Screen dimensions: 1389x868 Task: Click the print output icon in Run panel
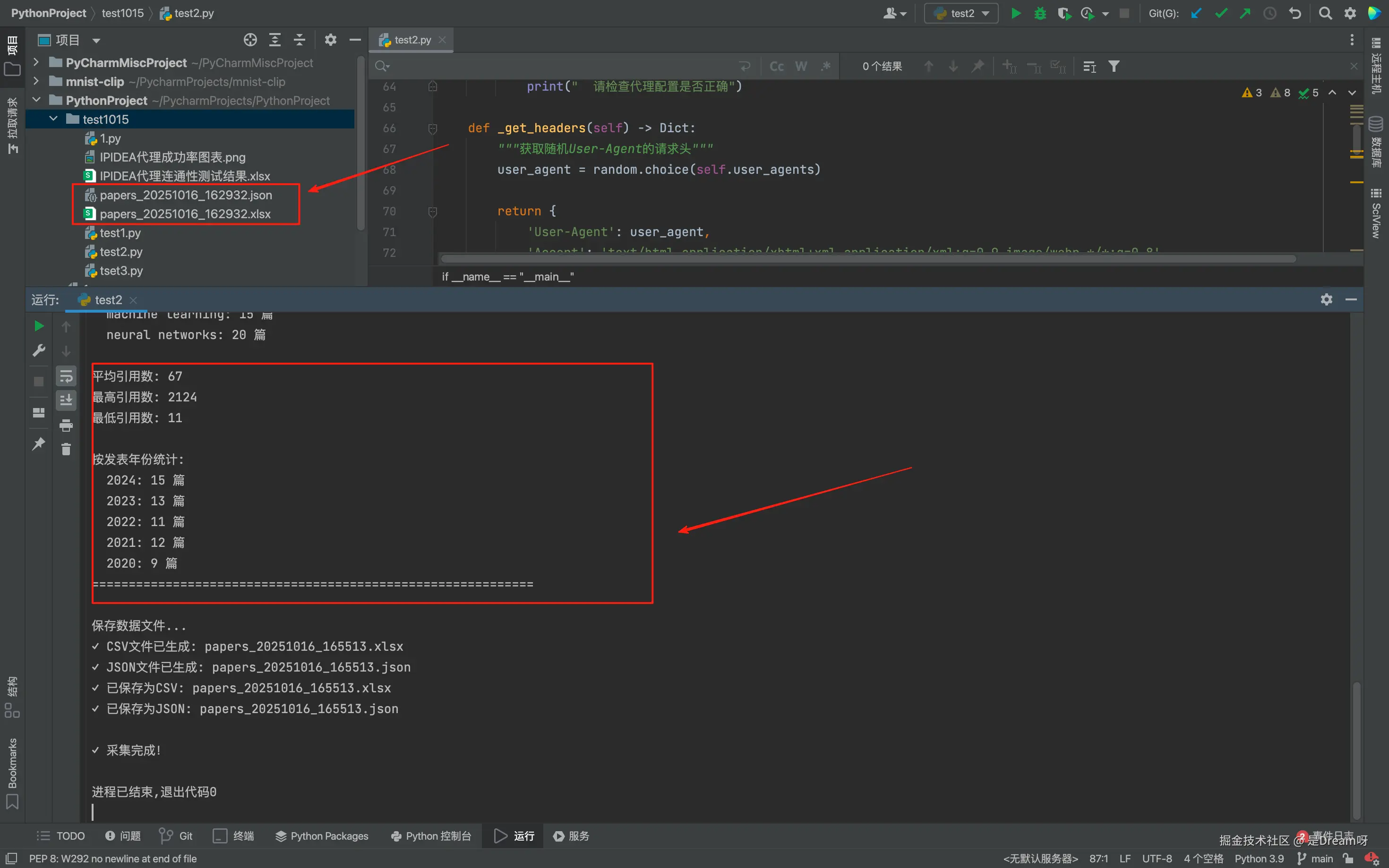(x=66, y=425)
